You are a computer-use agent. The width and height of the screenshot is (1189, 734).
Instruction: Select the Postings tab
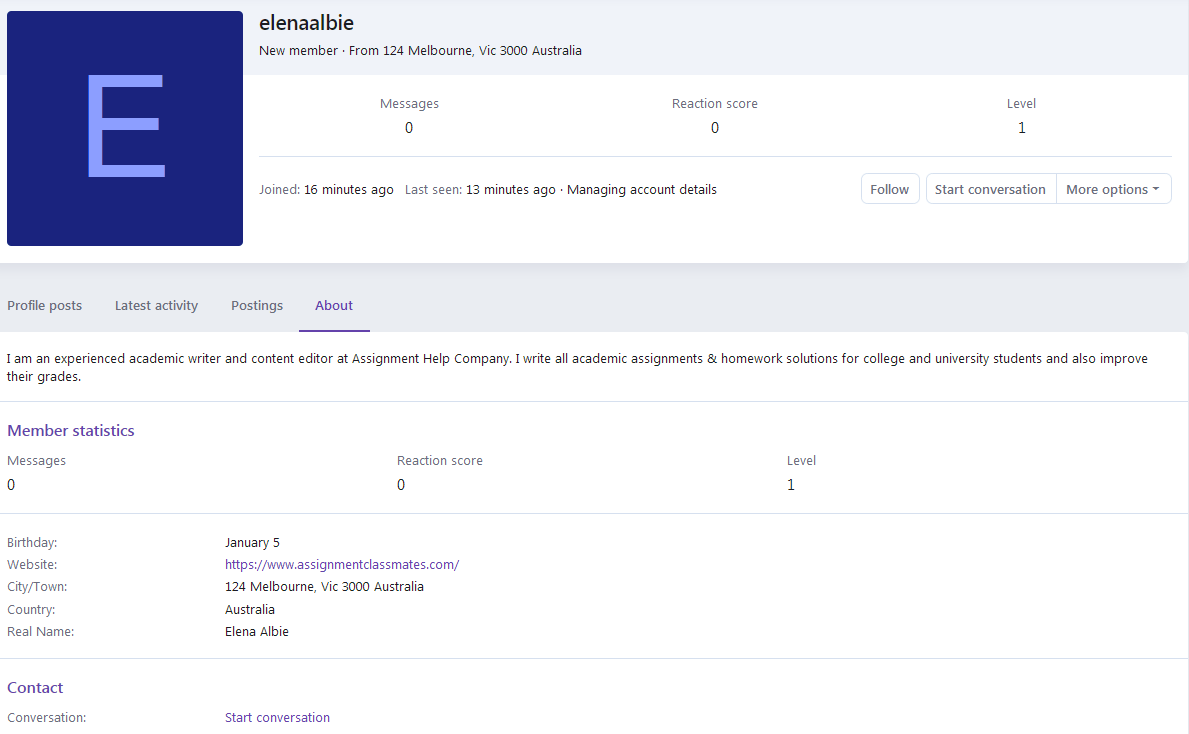click(x=257, y=306)
